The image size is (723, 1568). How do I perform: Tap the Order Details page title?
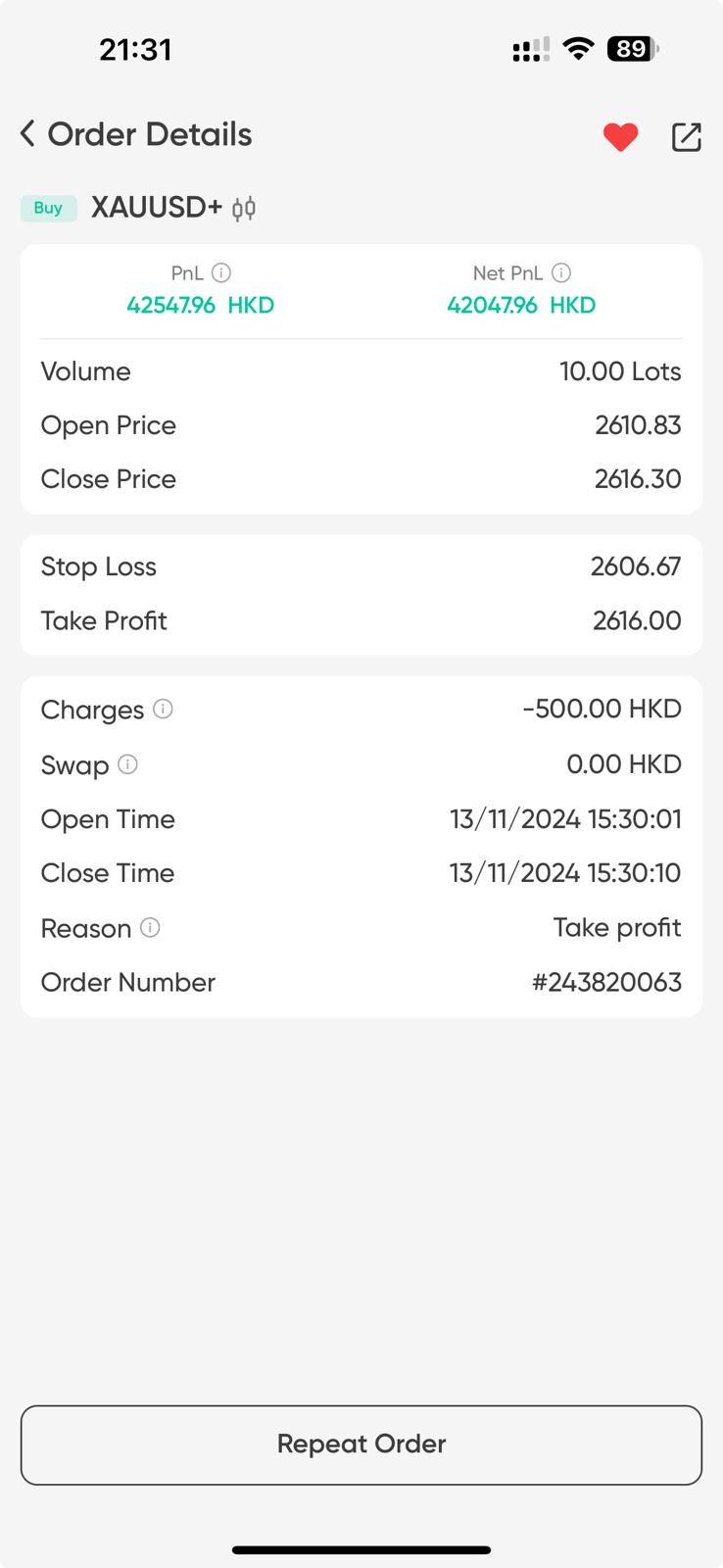click(150, 134)
